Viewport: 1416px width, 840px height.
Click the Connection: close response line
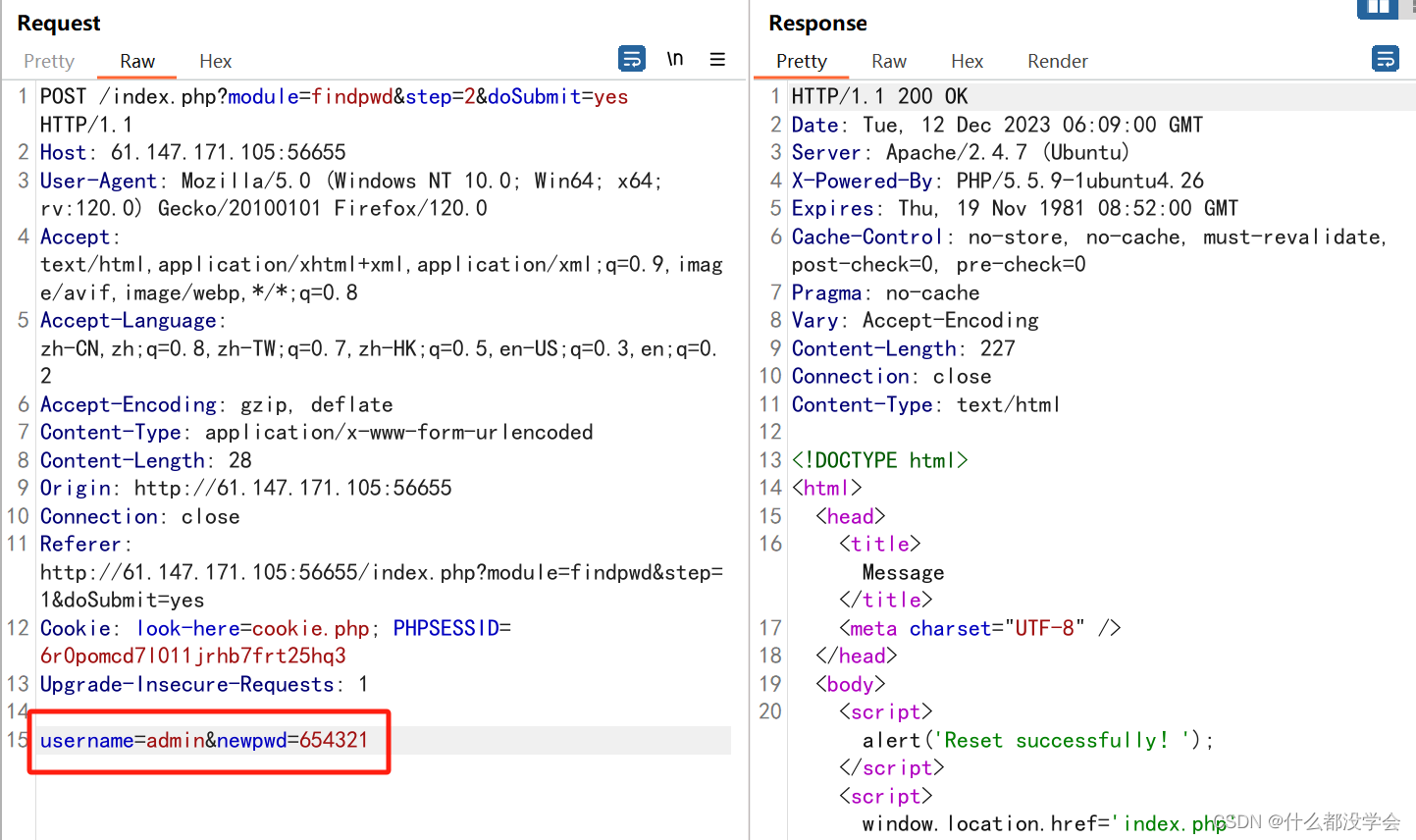891,376
